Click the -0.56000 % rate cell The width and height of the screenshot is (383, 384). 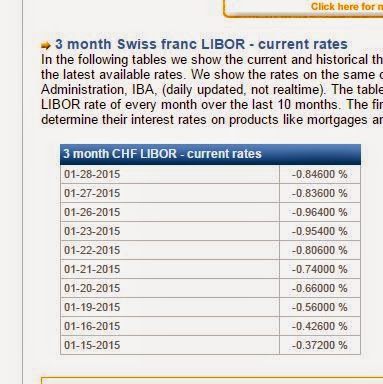[x=320, y=307]
